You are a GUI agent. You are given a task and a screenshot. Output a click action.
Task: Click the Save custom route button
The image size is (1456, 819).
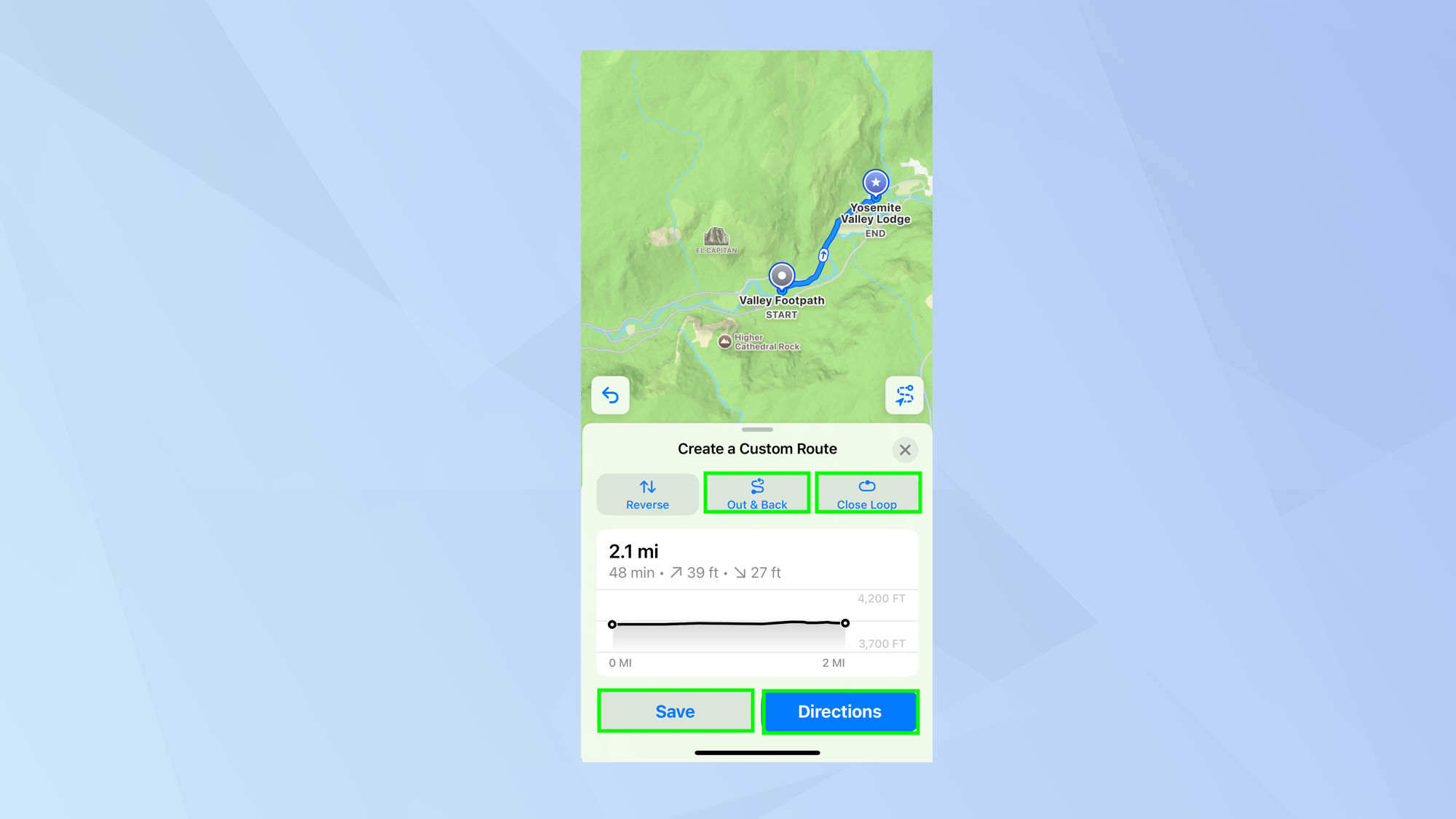(x=675, y=711)
